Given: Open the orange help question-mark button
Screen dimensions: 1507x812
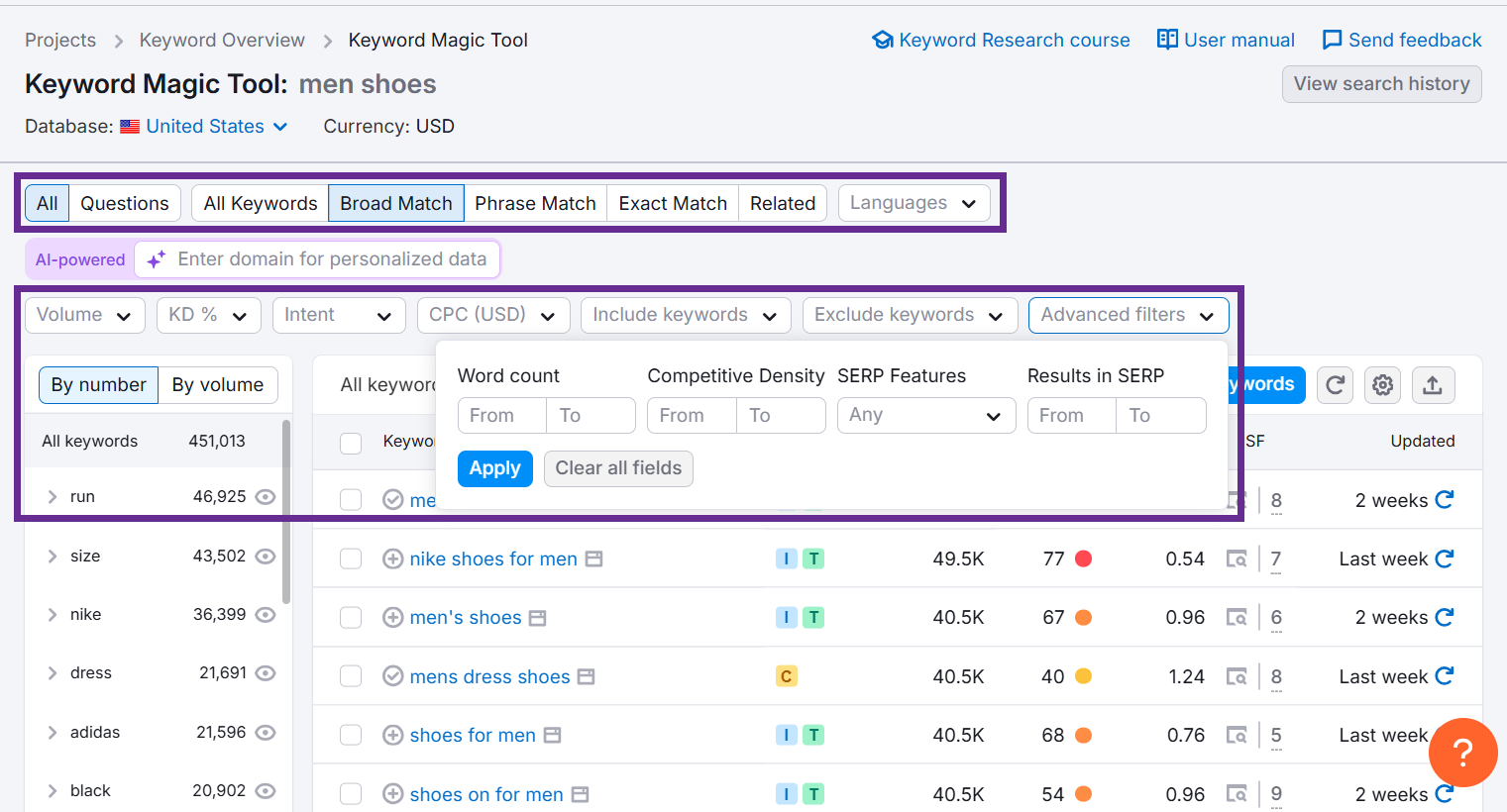Looking at the screenshot, I should click(1462, 753).
